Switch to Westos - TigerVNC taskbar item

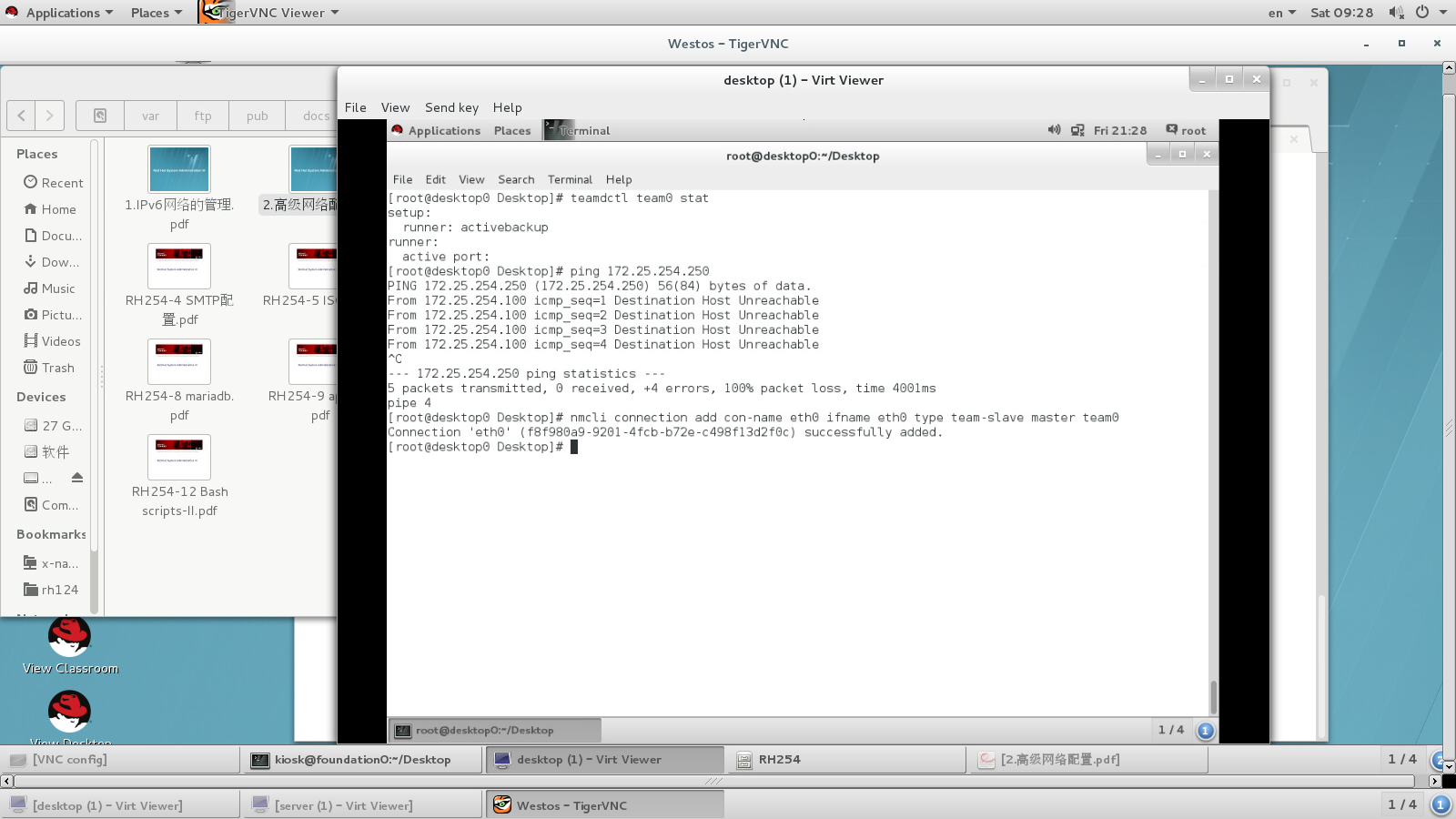(604, 806)
